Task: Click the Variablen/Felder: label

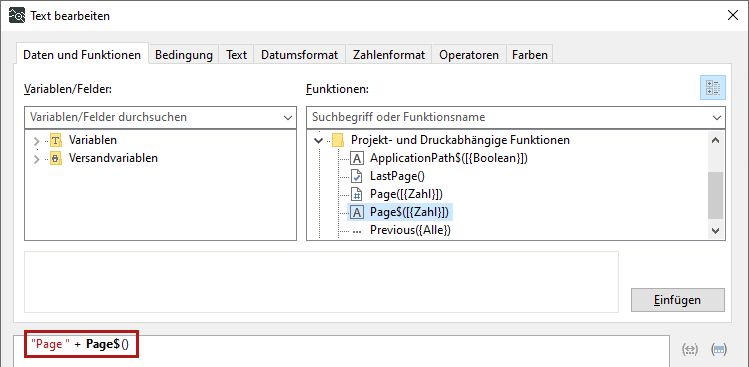Action: [67, 89]
